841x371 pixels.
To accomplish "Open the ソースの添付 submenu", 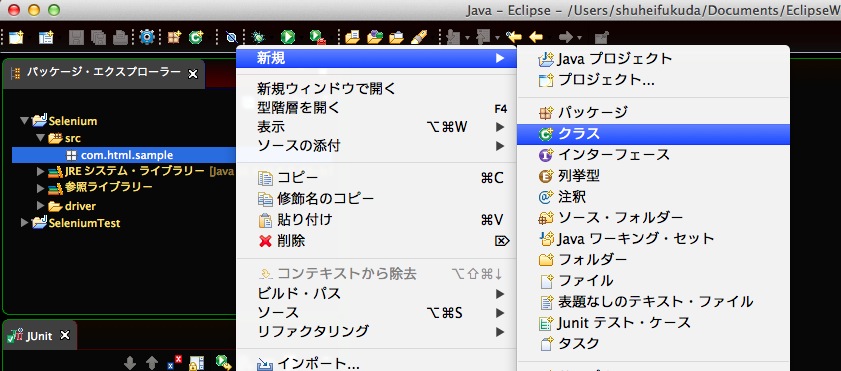I will [x=376, y=146].
